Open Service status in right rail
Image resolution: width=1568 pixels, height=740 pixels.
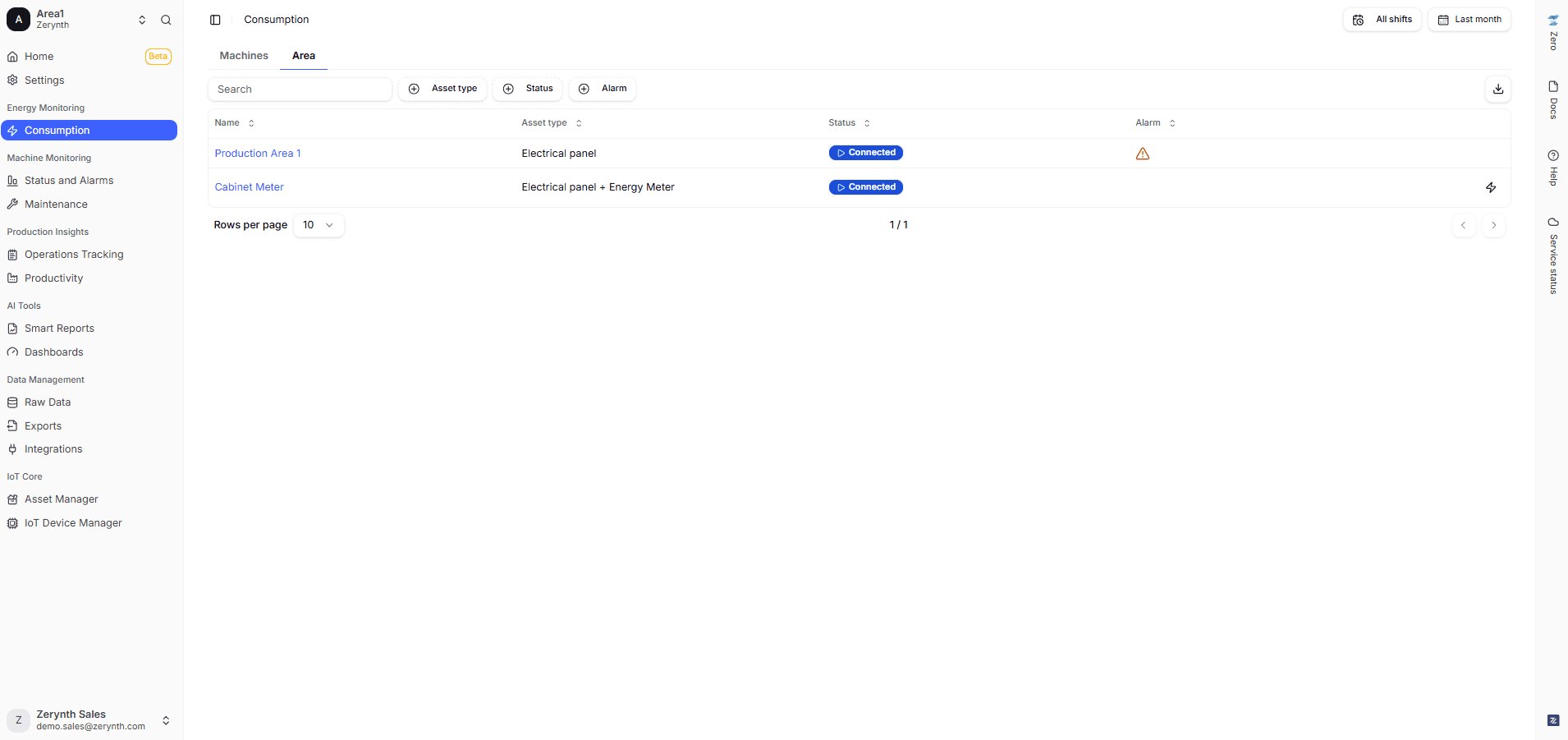1552,255
